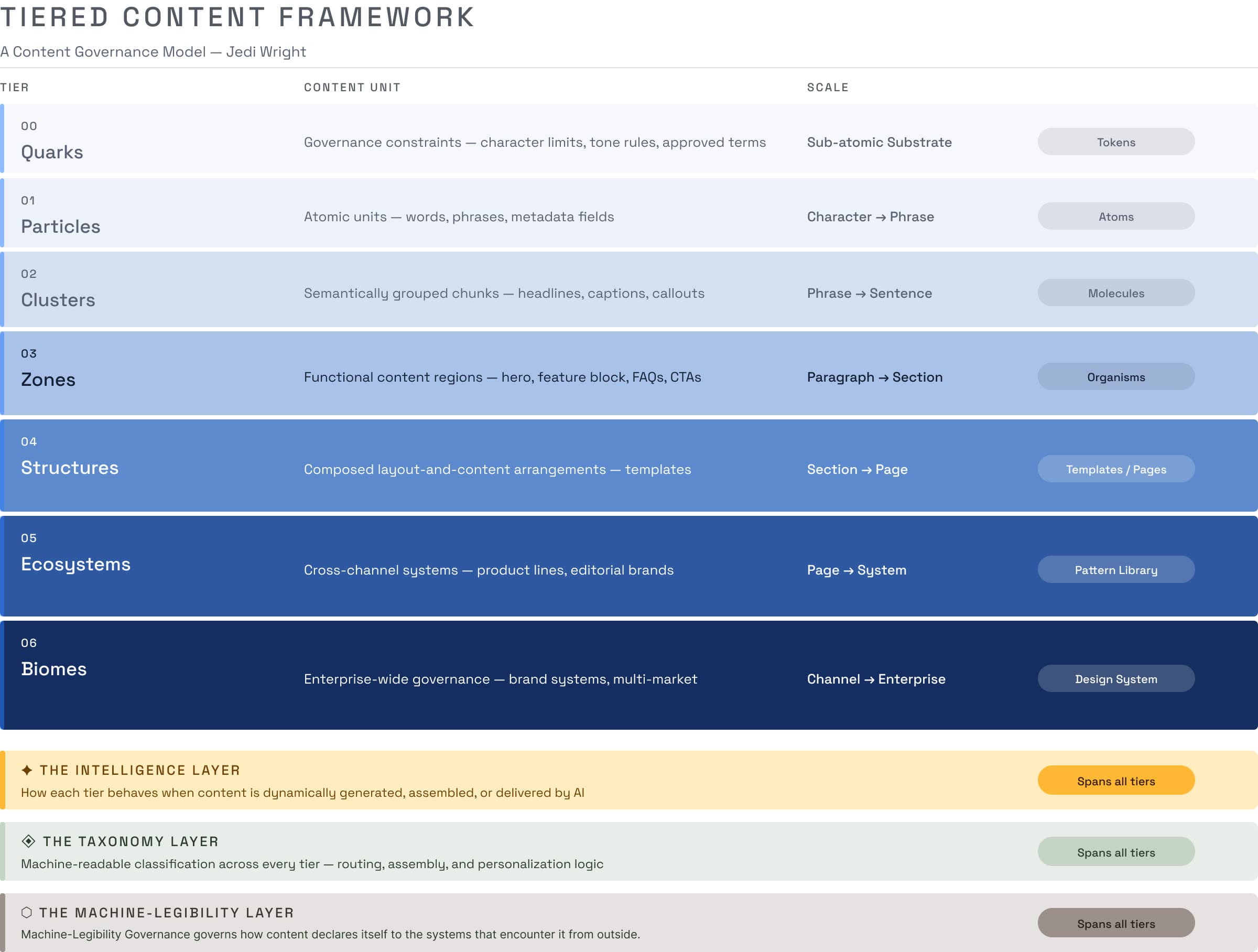
Task: Click tier number 06
Action: pos(29,643)
